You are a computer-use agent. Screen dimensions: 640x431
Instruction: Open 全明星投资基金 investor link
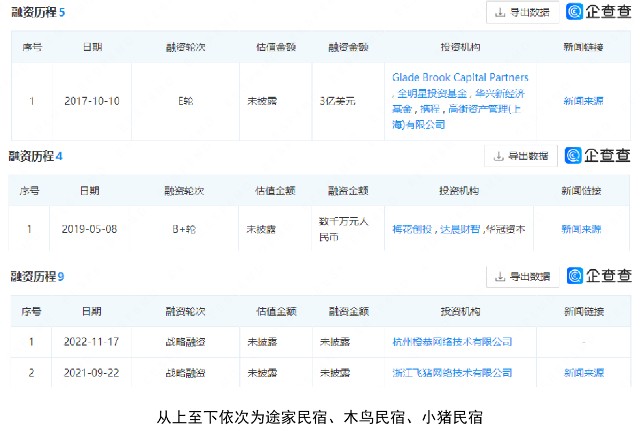(432, 93)
